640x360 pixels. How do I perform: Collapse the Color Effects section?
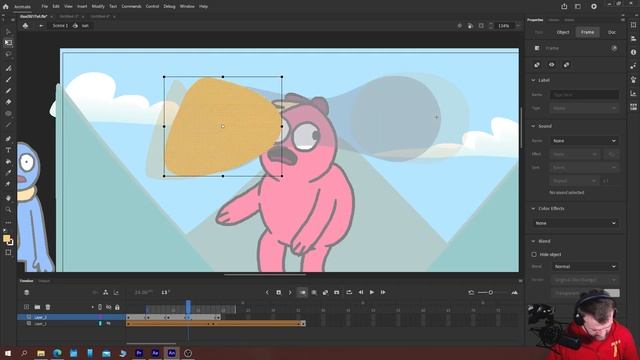533,209
